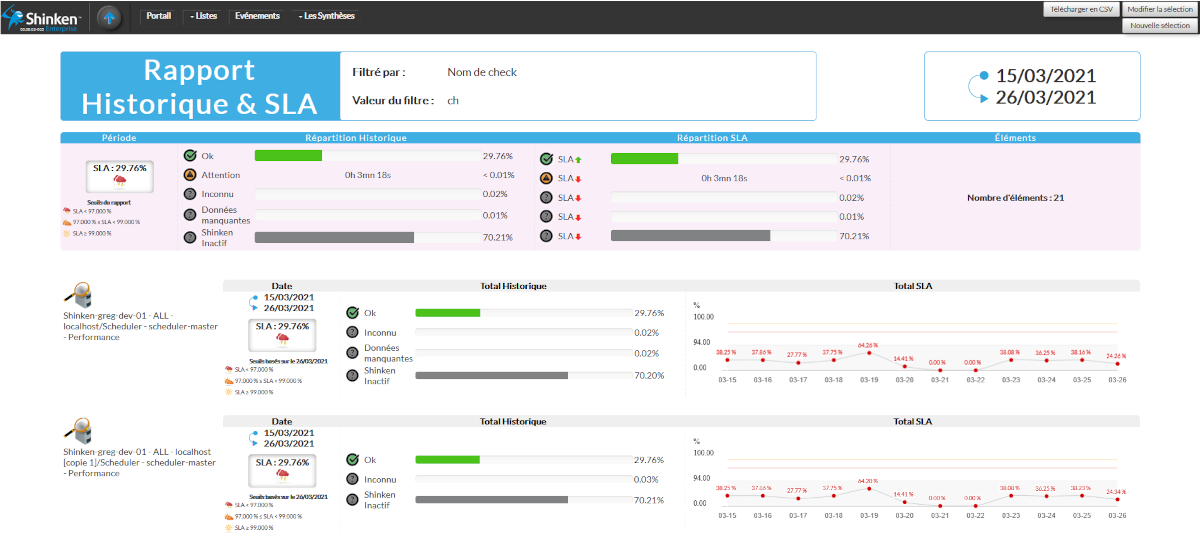Click the orange Attention status icon

coord(190,176)
